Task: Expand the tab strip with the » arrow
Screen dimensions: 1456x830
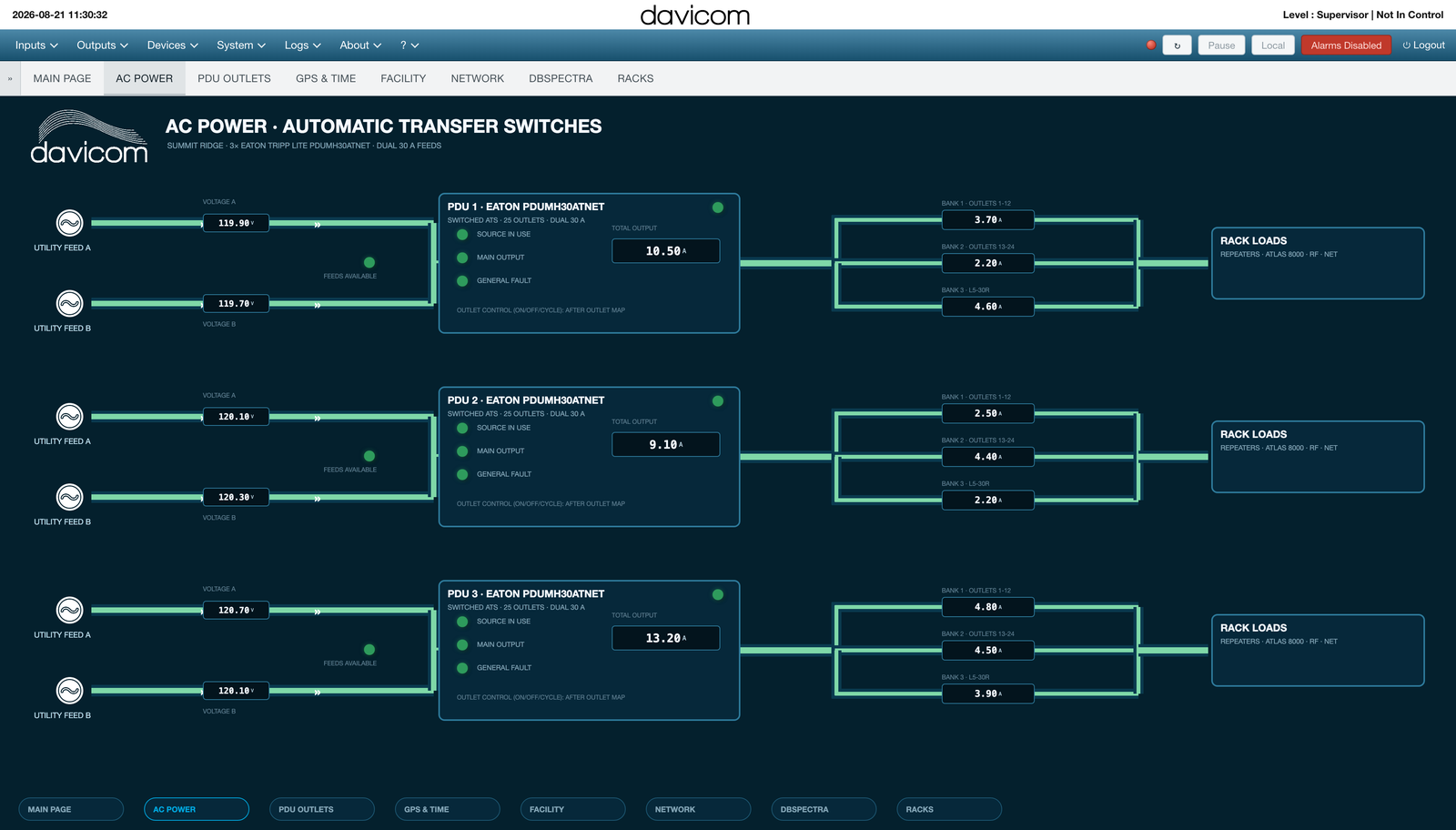Action: click(10, 79)
